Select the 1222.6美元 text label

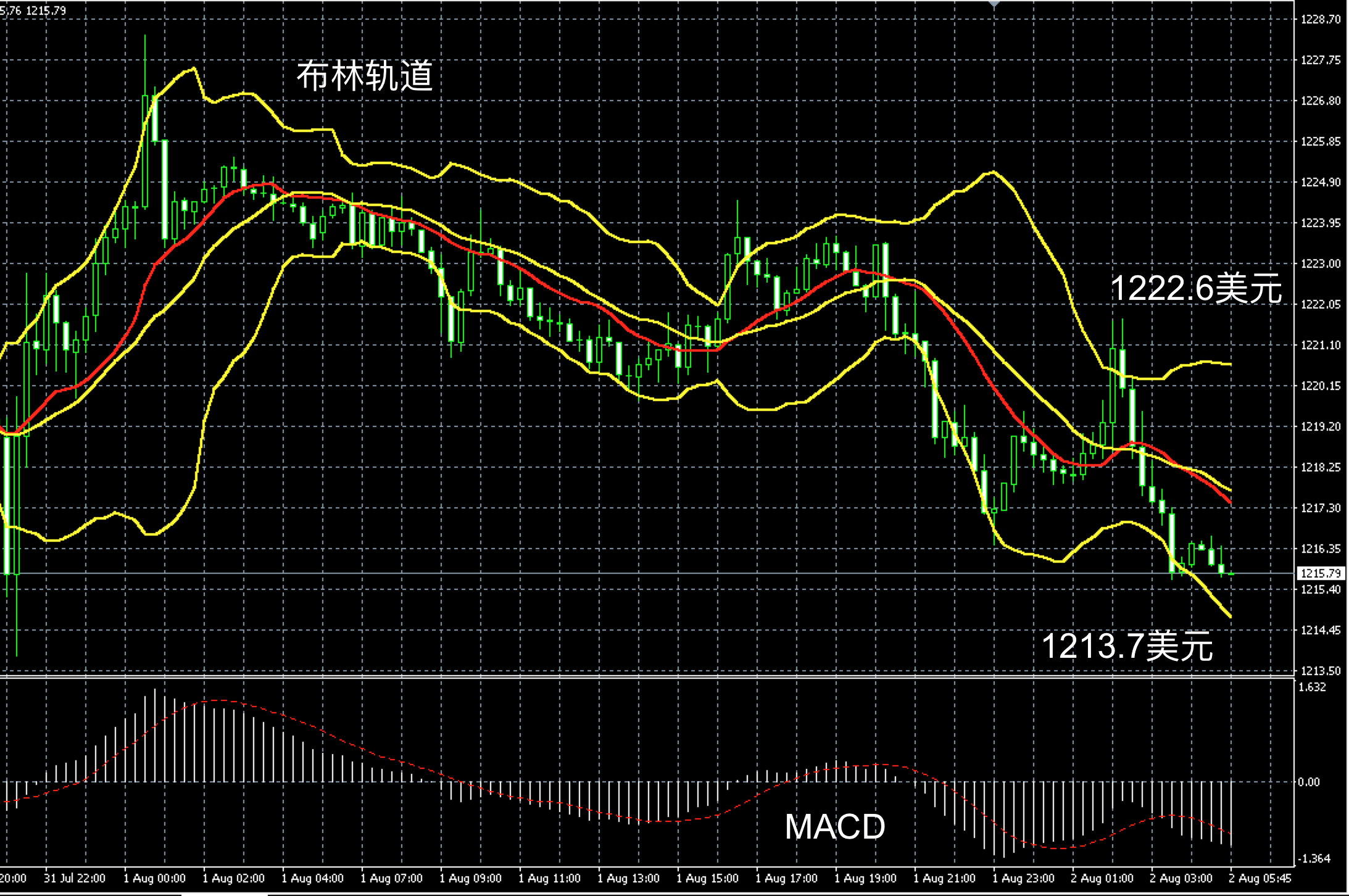(1195, 288)
